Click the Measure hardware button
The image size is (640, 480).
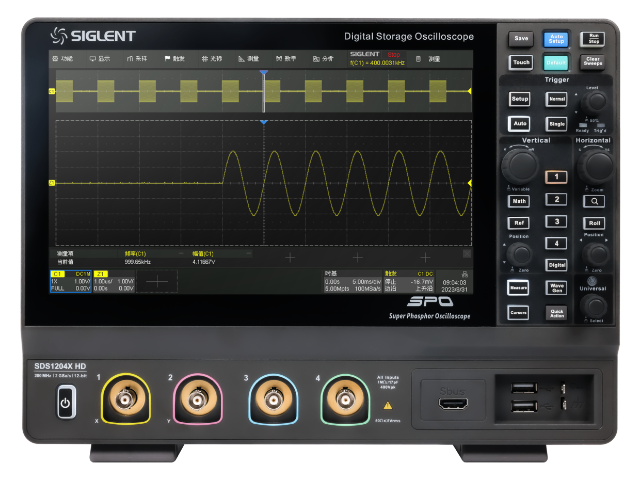518,288
